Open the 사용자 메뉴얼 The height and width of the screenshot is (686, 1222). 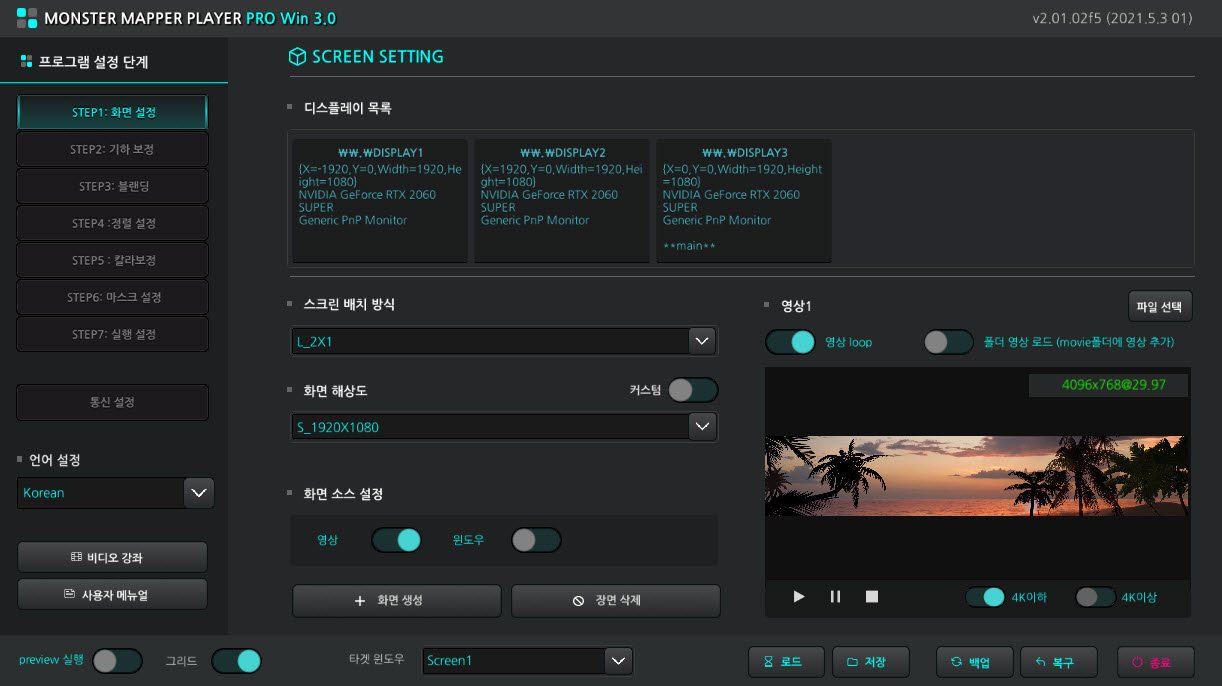(113, 594)
